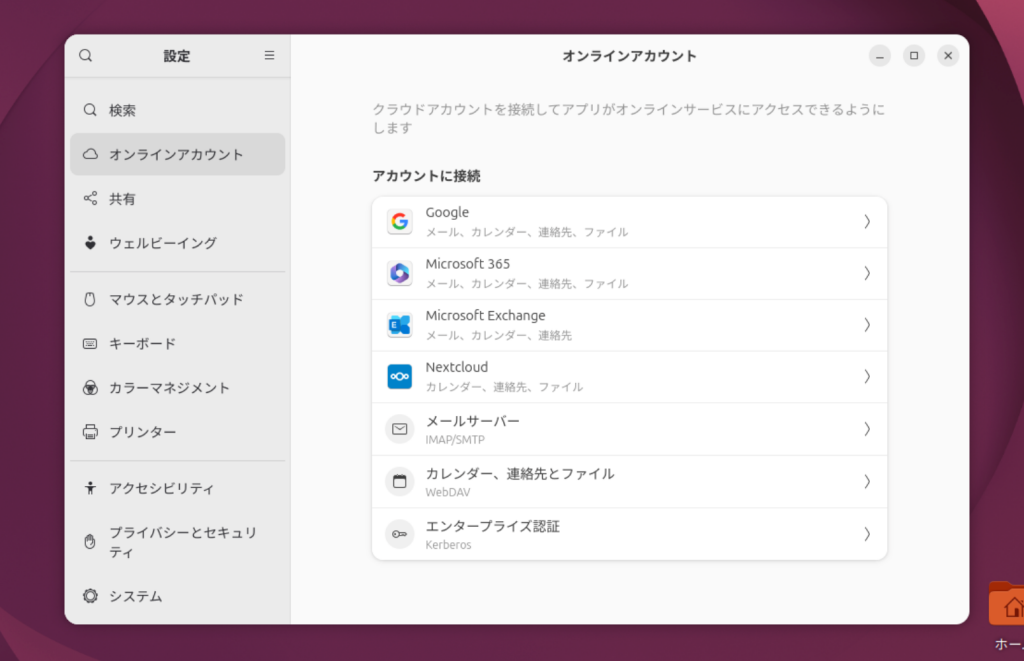This screenshot has height=661, width=1024.
Task: Expand the Google row chevron arrow
Action: click(x=867, y=222)
